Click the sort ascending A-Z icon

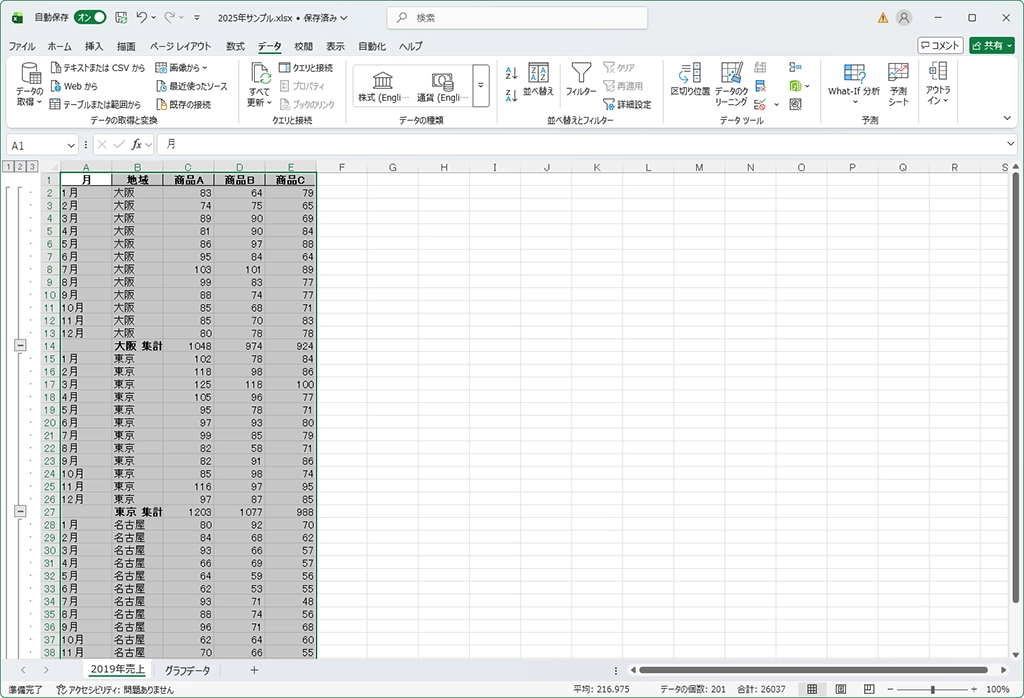[x=511, y=72]
